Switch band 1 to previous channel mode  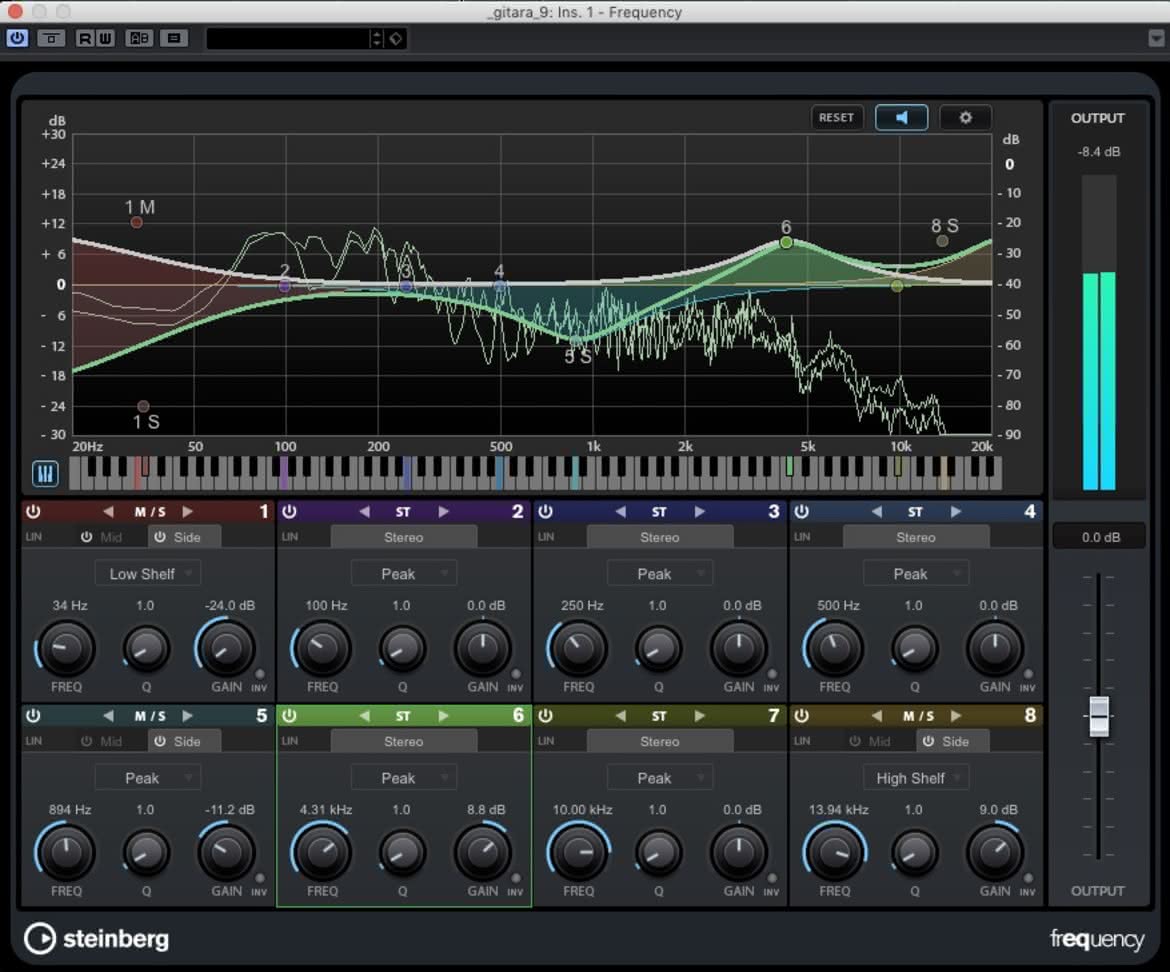point(108,512)
